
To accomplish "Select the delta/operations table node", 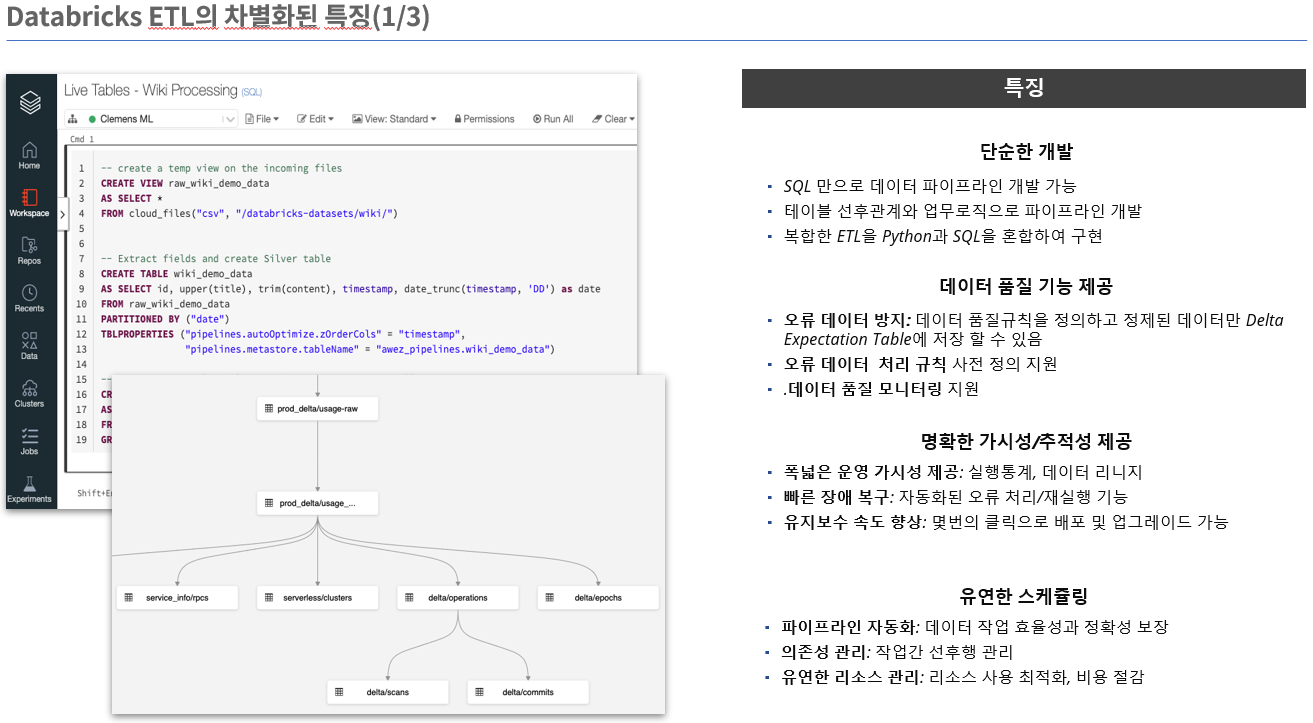I will pos(458,598).
